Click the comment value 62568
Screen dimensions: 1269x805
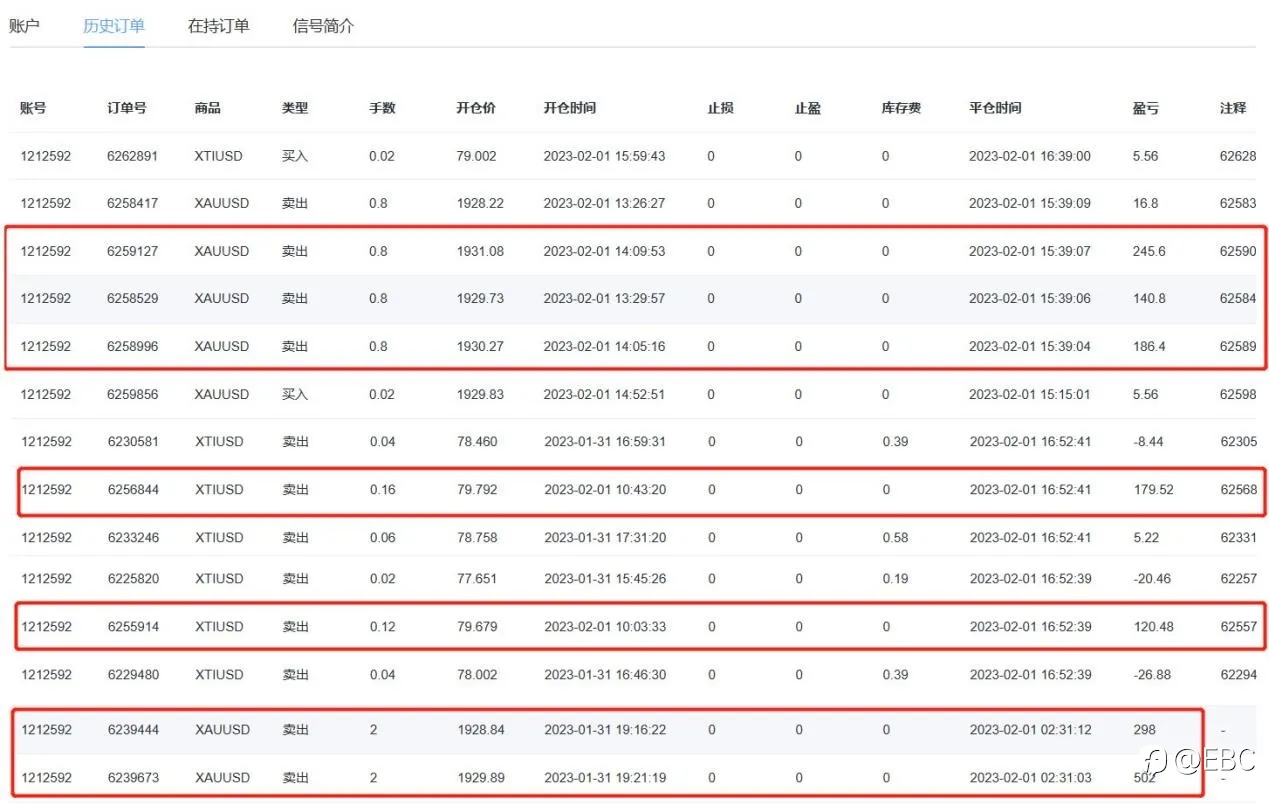(1238, 489)
